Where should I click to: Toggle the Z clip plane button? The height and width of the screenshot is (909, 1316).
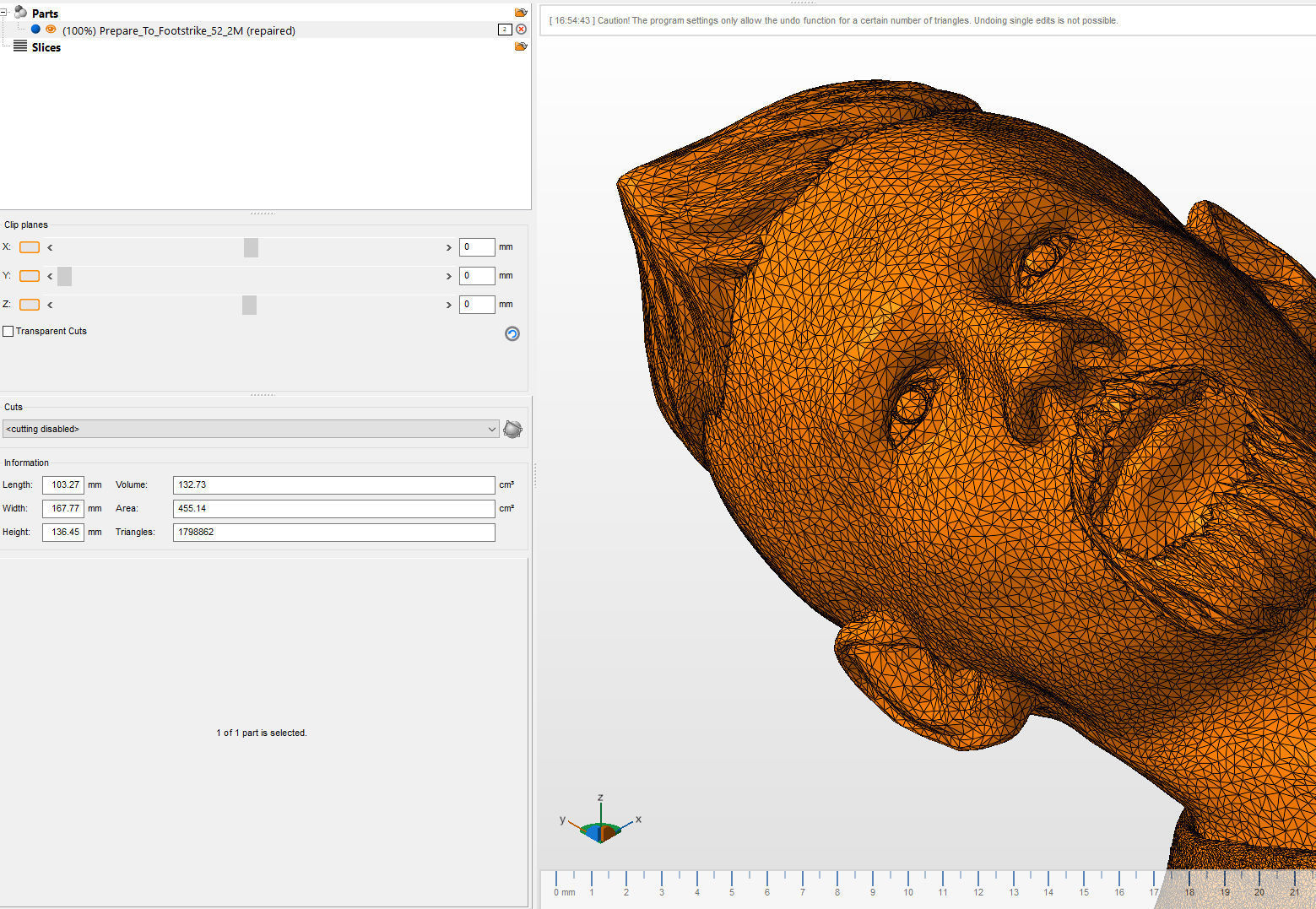30,305
